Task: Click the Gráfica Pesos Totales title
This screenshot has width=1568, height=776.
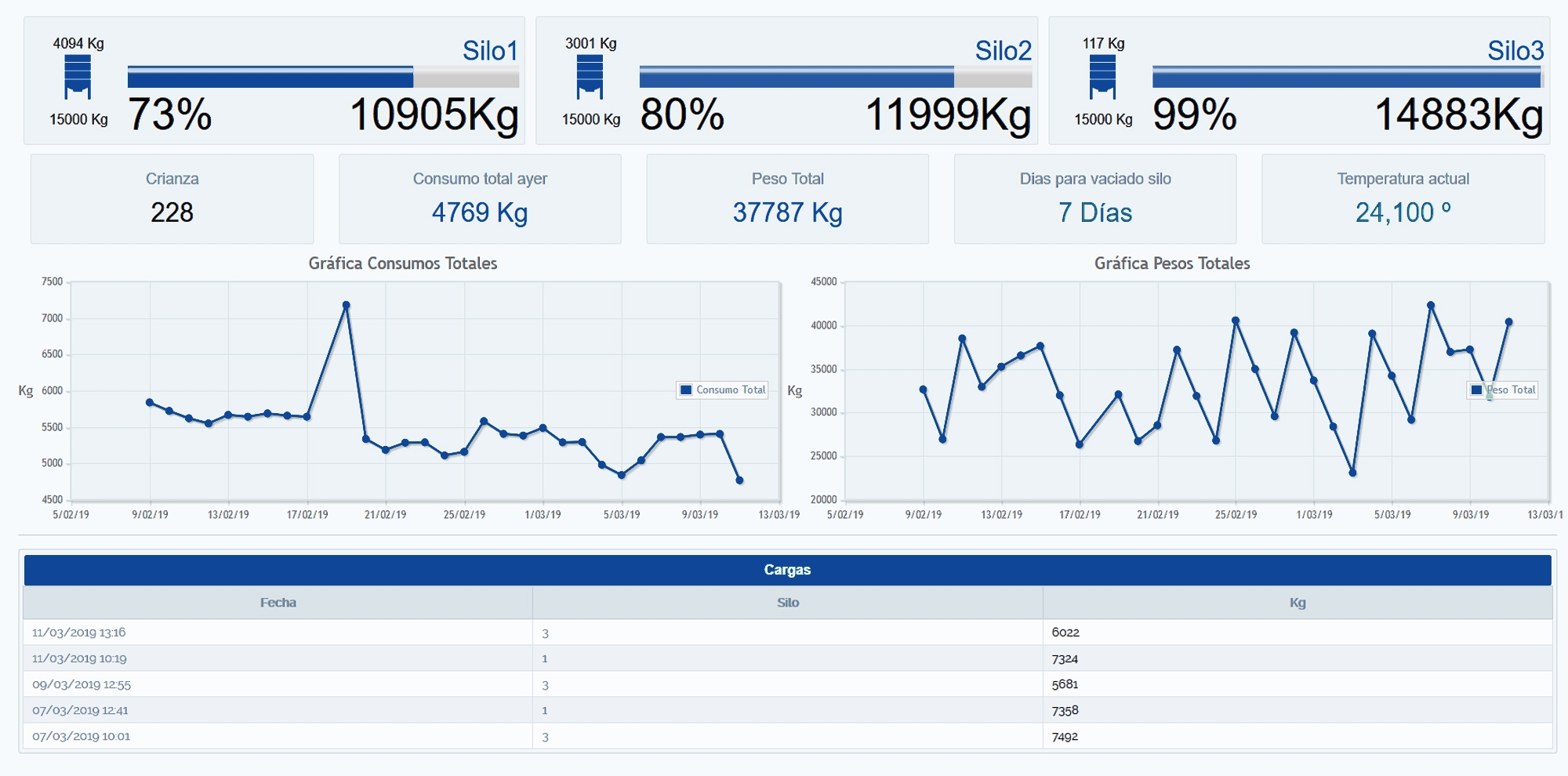Action: click(1172, 263)
